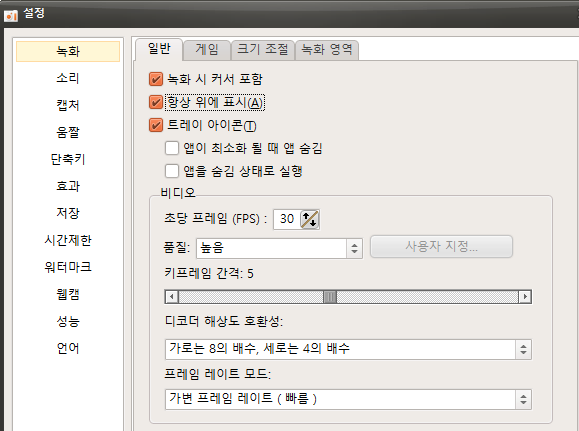Screen dimensions: 579x431
Task: Click the keyframe interval slider thumb
Action: pyautogui.click(x=330, y=297)
